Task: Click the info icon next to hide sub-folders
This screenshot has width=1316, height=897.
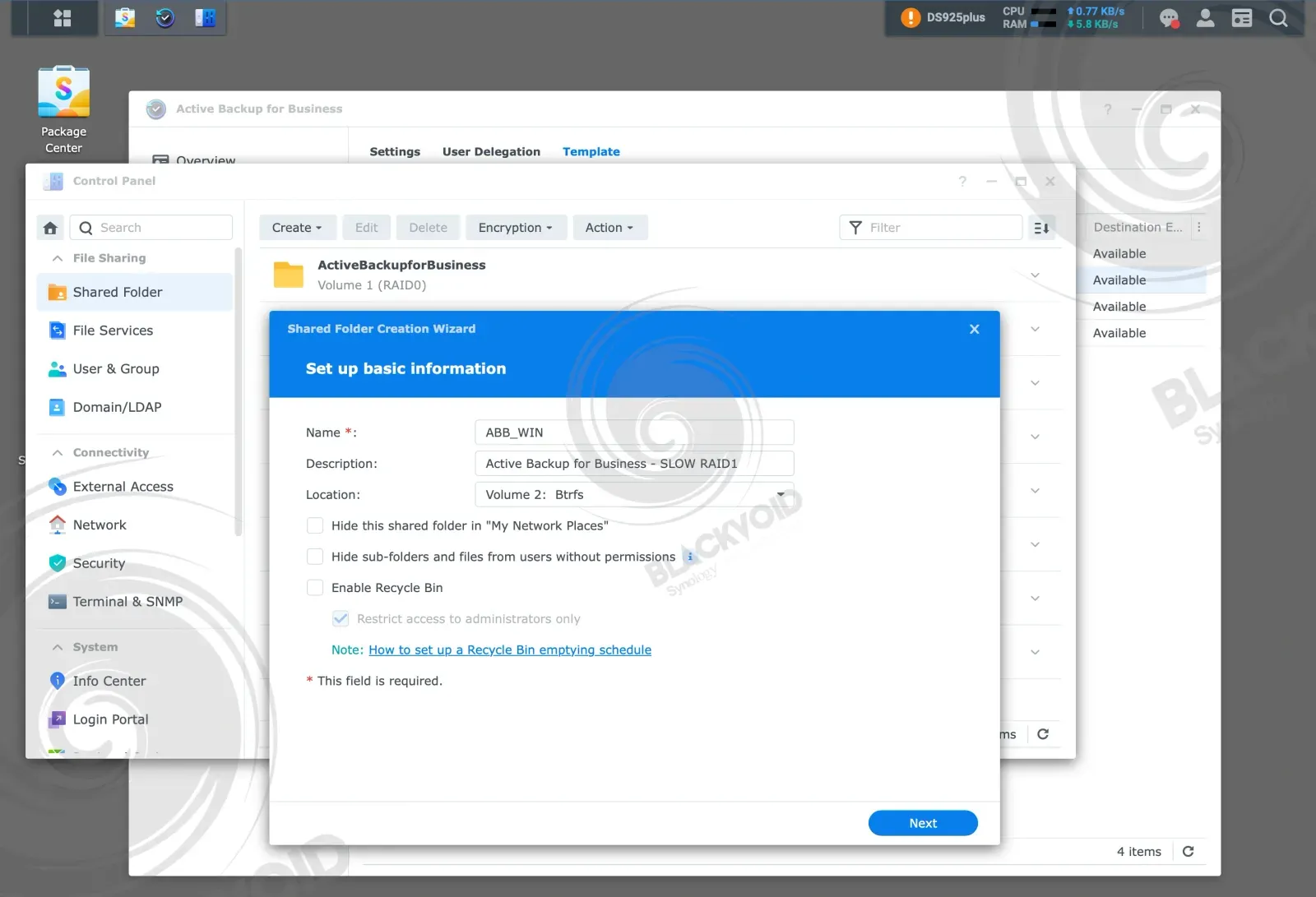Action: coord(689,557)
